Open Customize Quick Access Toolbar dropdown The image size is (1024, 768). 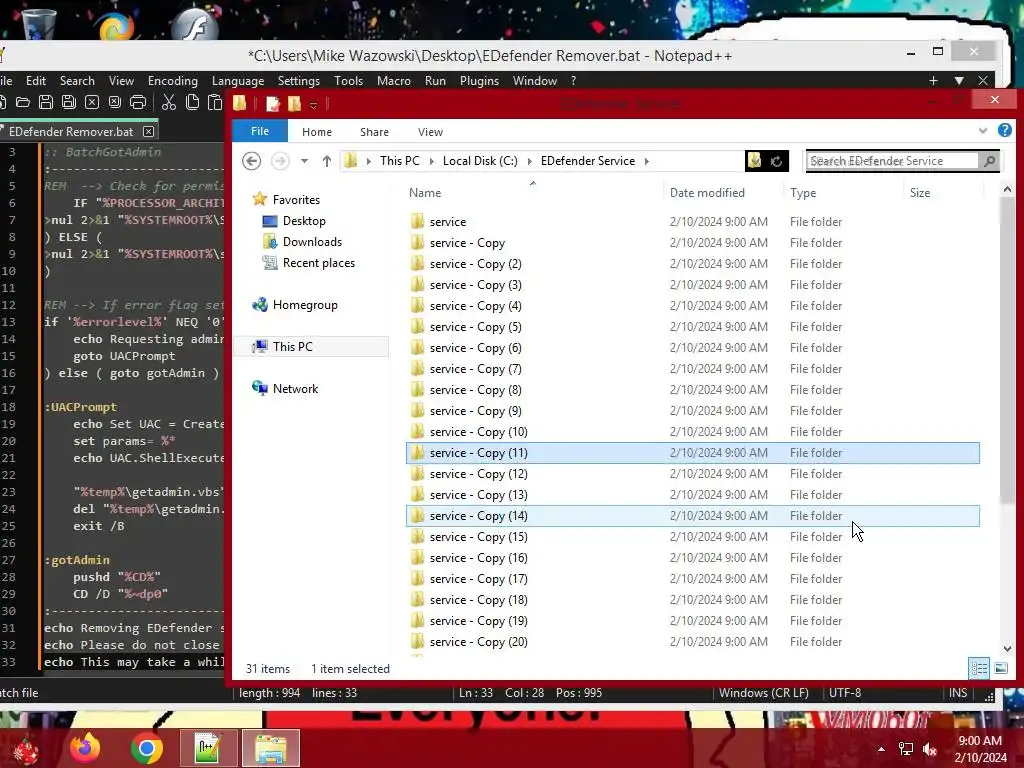313,104
